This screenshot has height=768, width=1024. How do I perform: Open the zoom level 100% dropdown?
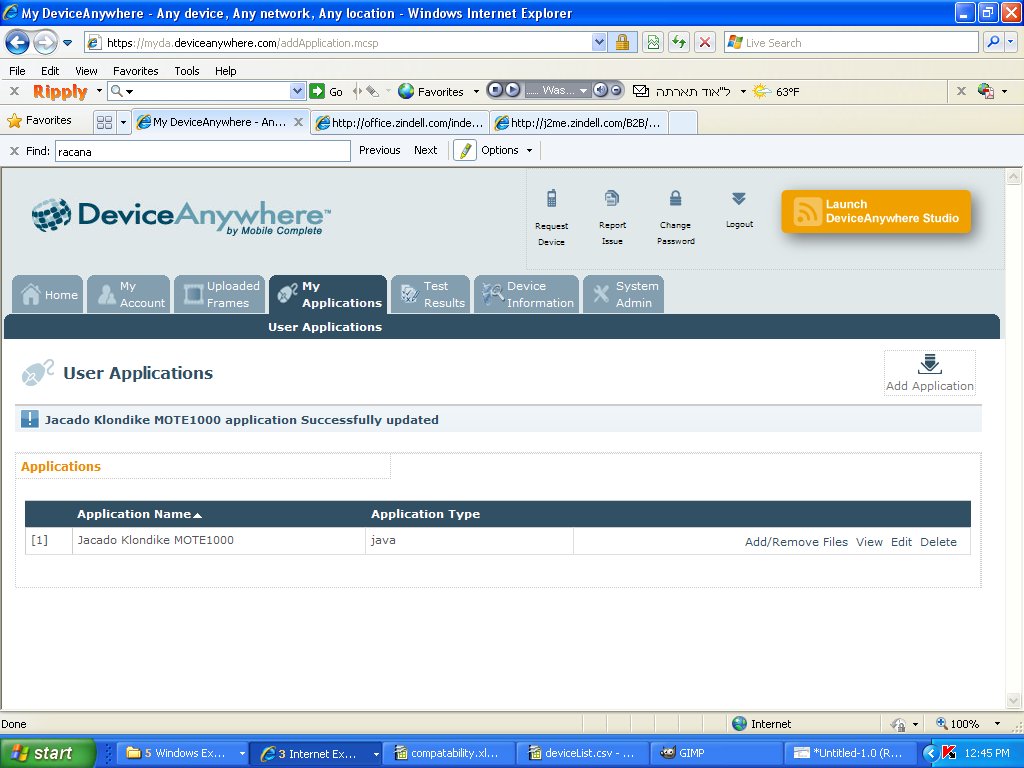tap(997, 724)
